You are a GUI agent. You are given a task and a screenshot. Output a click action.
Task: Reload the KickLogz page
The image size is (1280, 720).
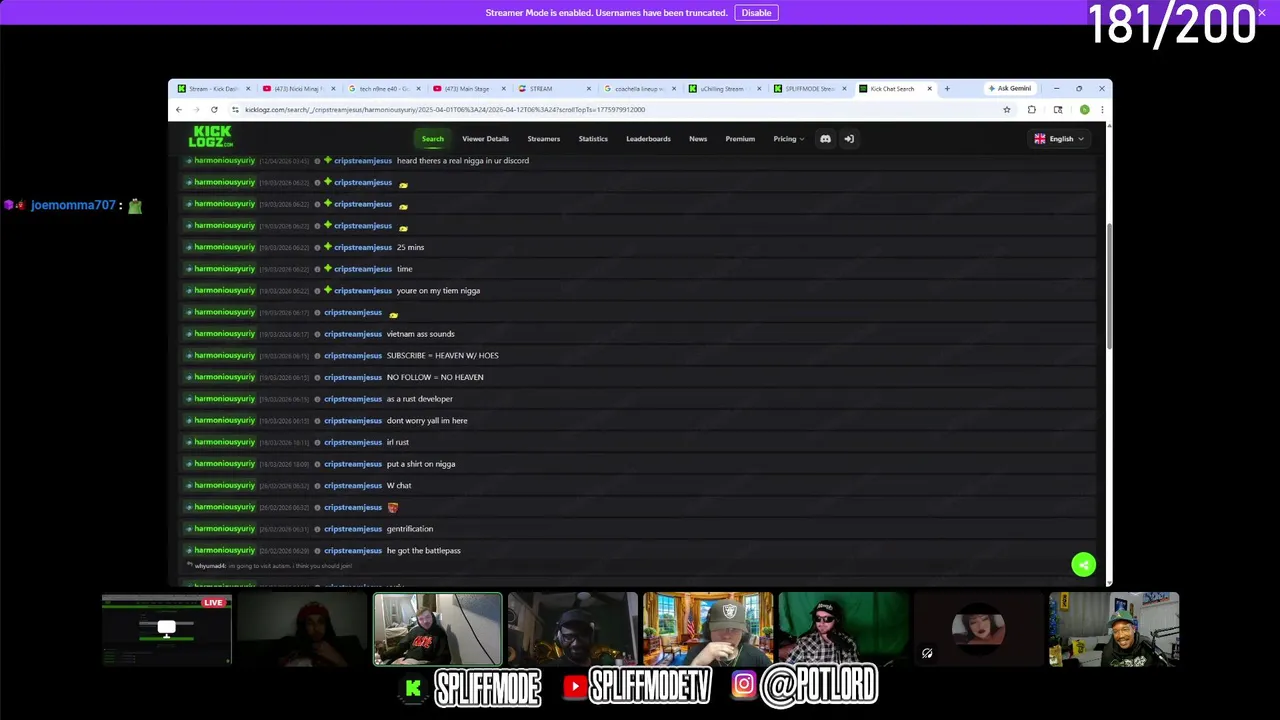tap(214, 110)
